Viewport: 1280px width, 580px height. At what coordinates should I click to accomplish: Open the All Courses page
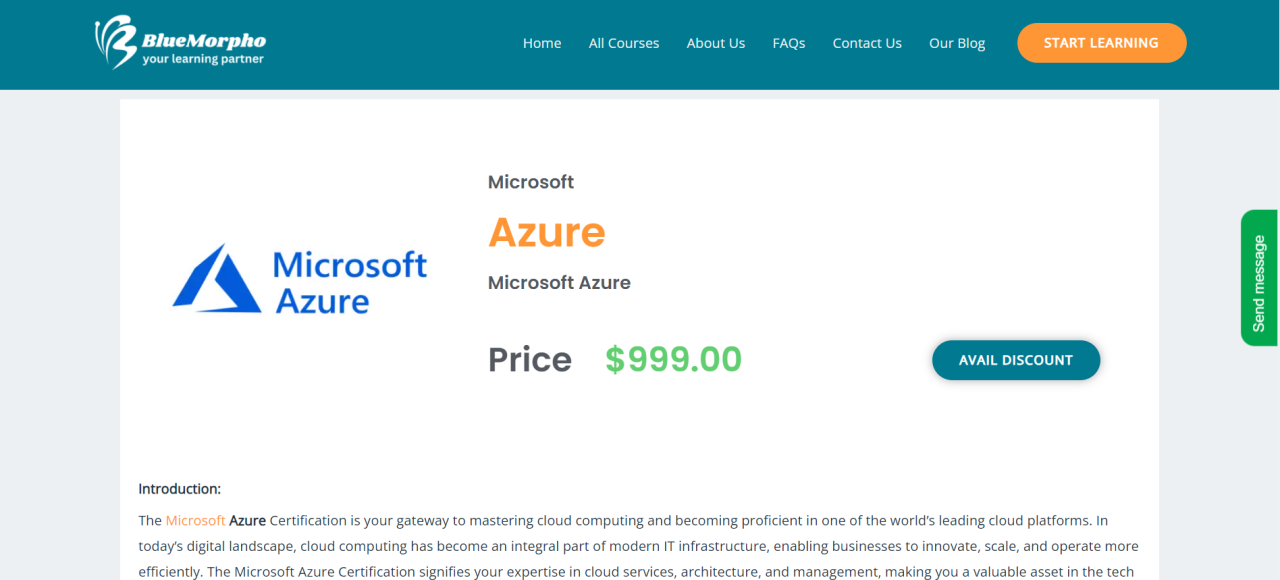624,43
